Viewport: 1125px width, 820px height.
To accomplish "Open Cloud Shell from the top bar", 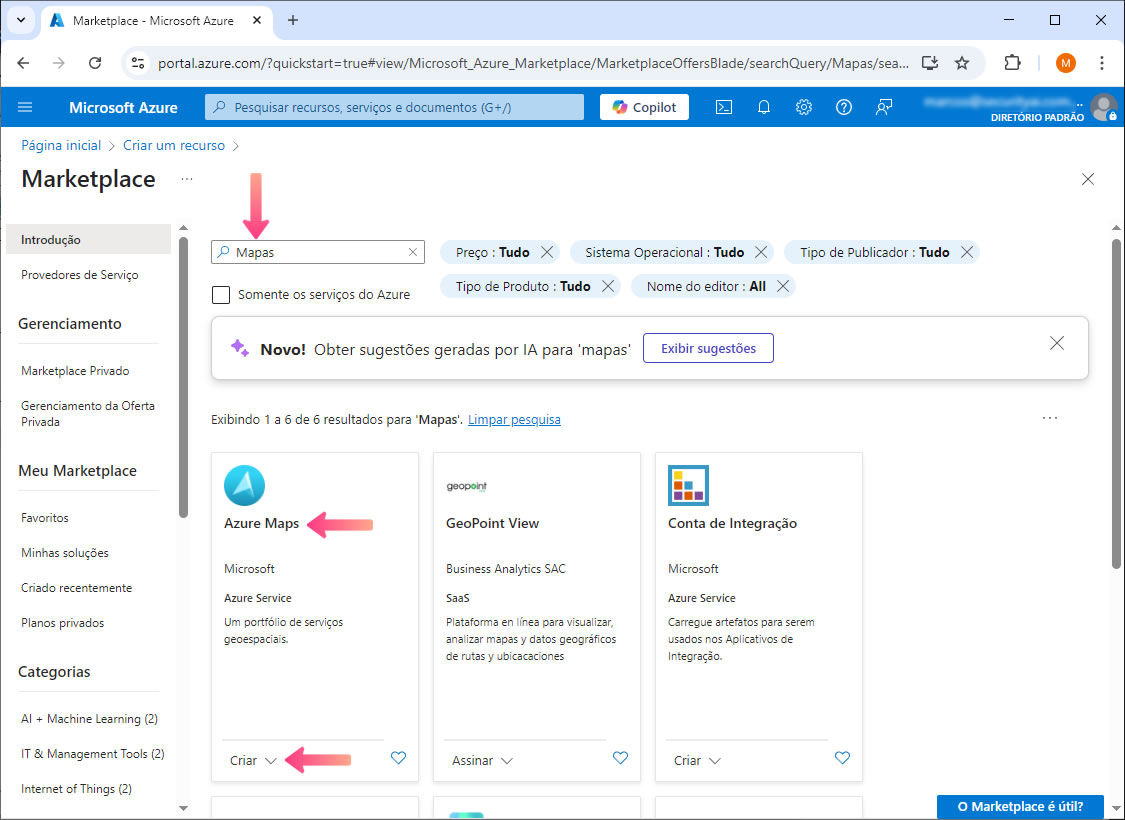I will 724,108.
